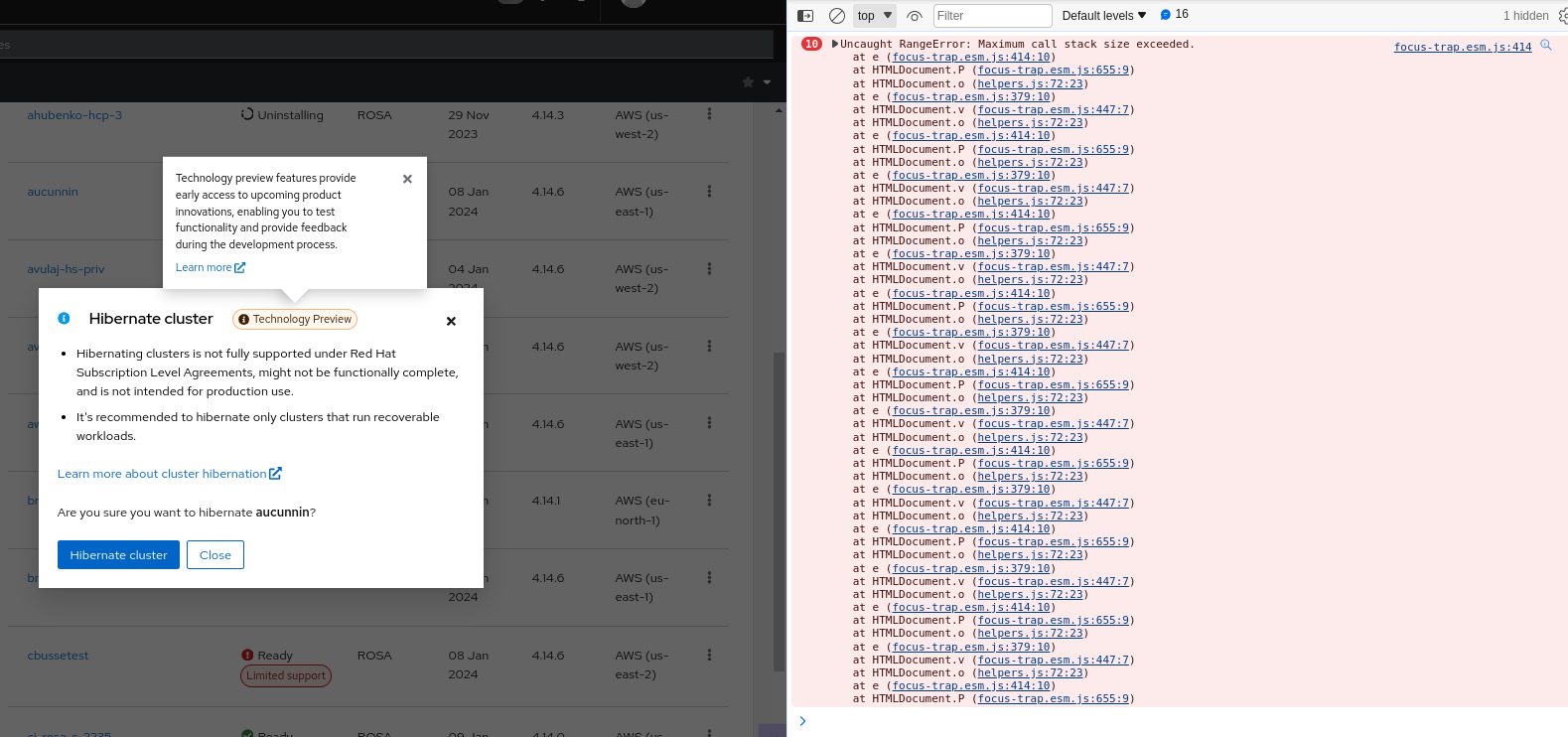The height and width of the screenshot is (737, 1568).
Task: Confirm with the Hibernate cluster button
Action: (118, 555)
